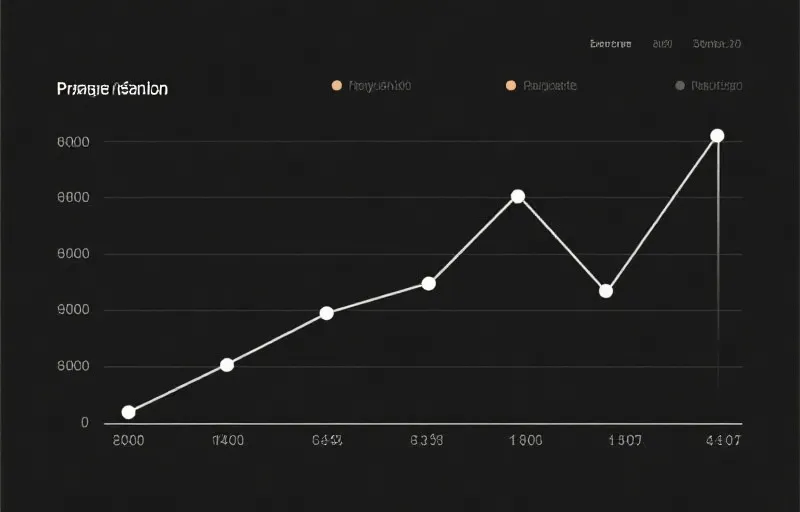Select the second data point on the line

pyautogui.click(x=227, y=365)
